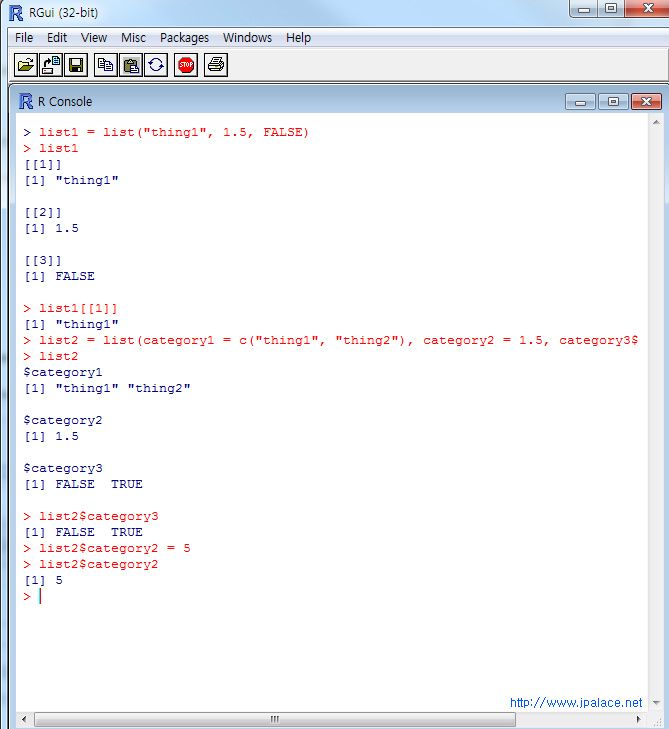Viewport: 669px width, 729px height.
Task: Close the R Console window
Action: pos(646,101)
